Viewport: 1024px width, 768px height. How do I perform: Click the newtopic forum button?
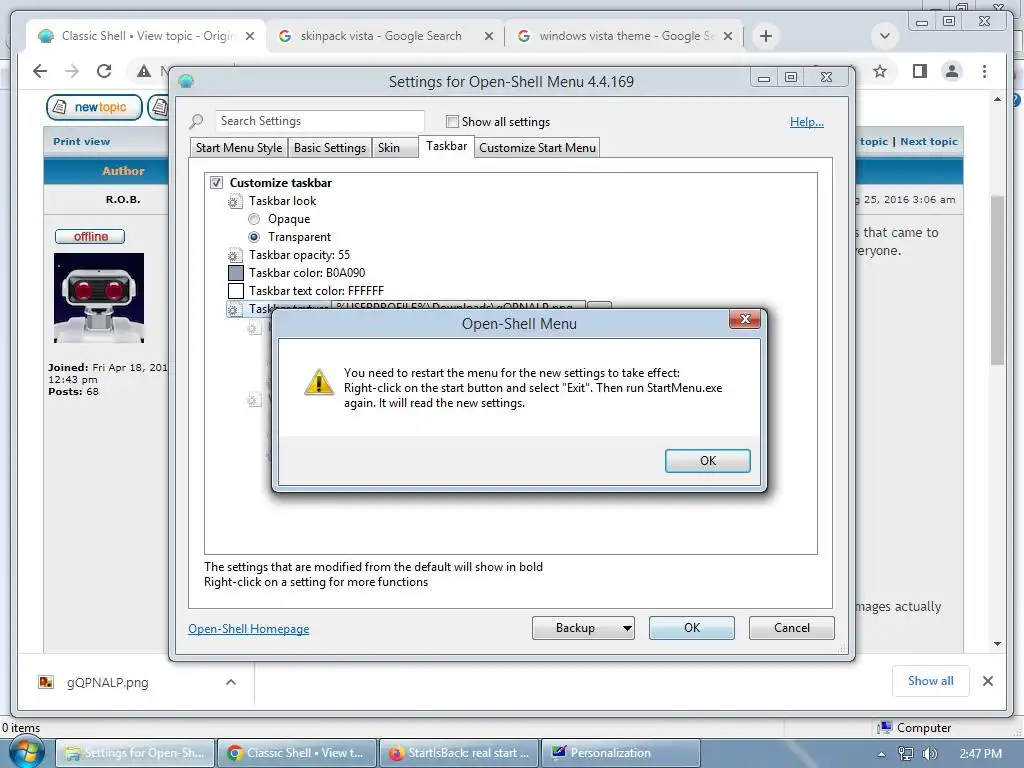(94, 107)
